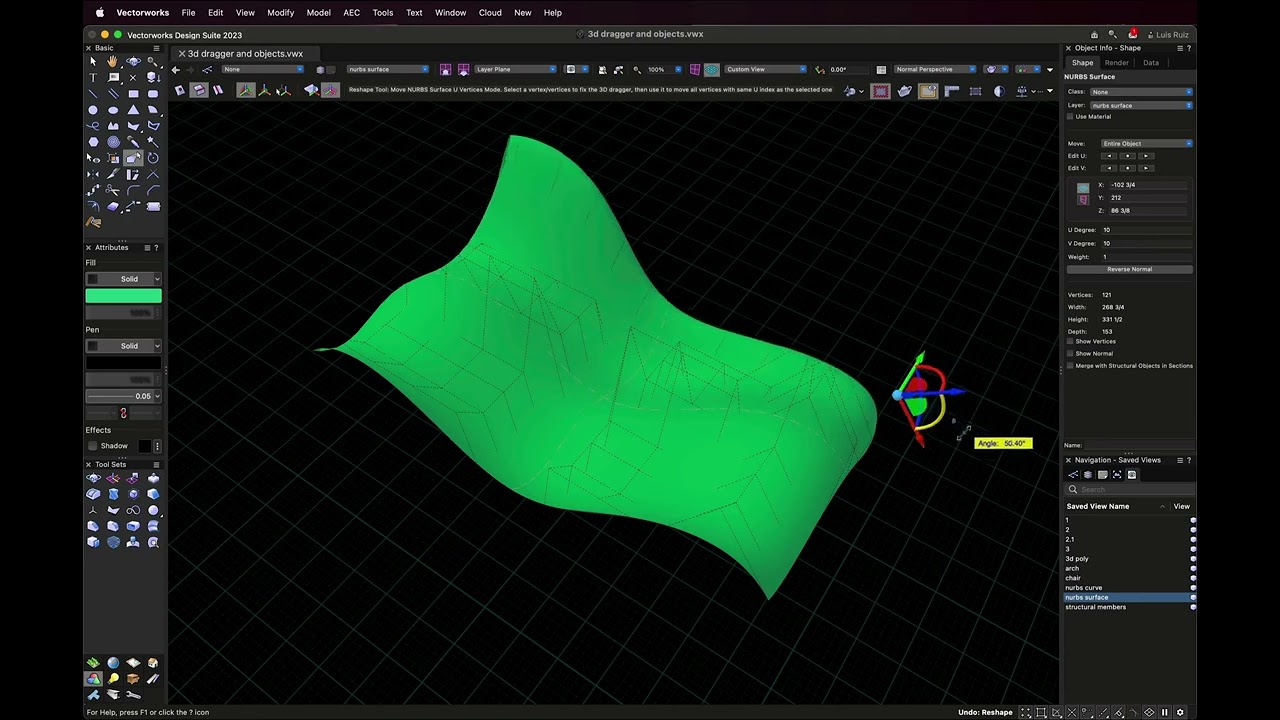Select the Reshape tool

click(x=133, y=158)
